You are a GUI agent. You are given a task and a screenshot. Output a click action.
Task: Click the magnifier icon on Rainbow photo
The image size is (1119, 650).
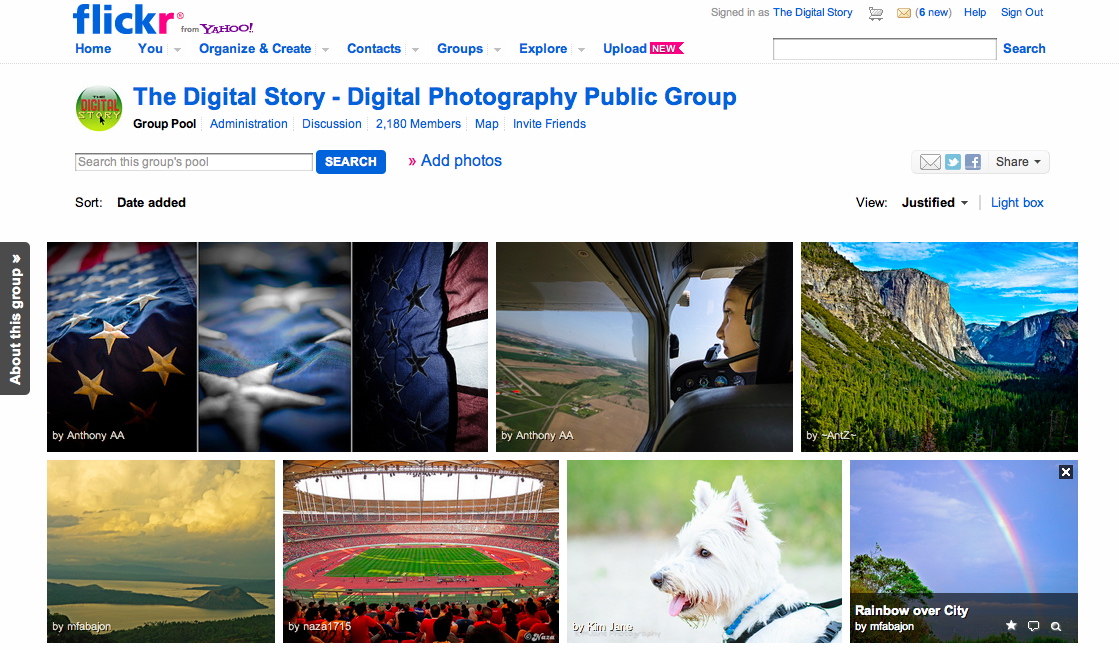(x=1056, y=626)
